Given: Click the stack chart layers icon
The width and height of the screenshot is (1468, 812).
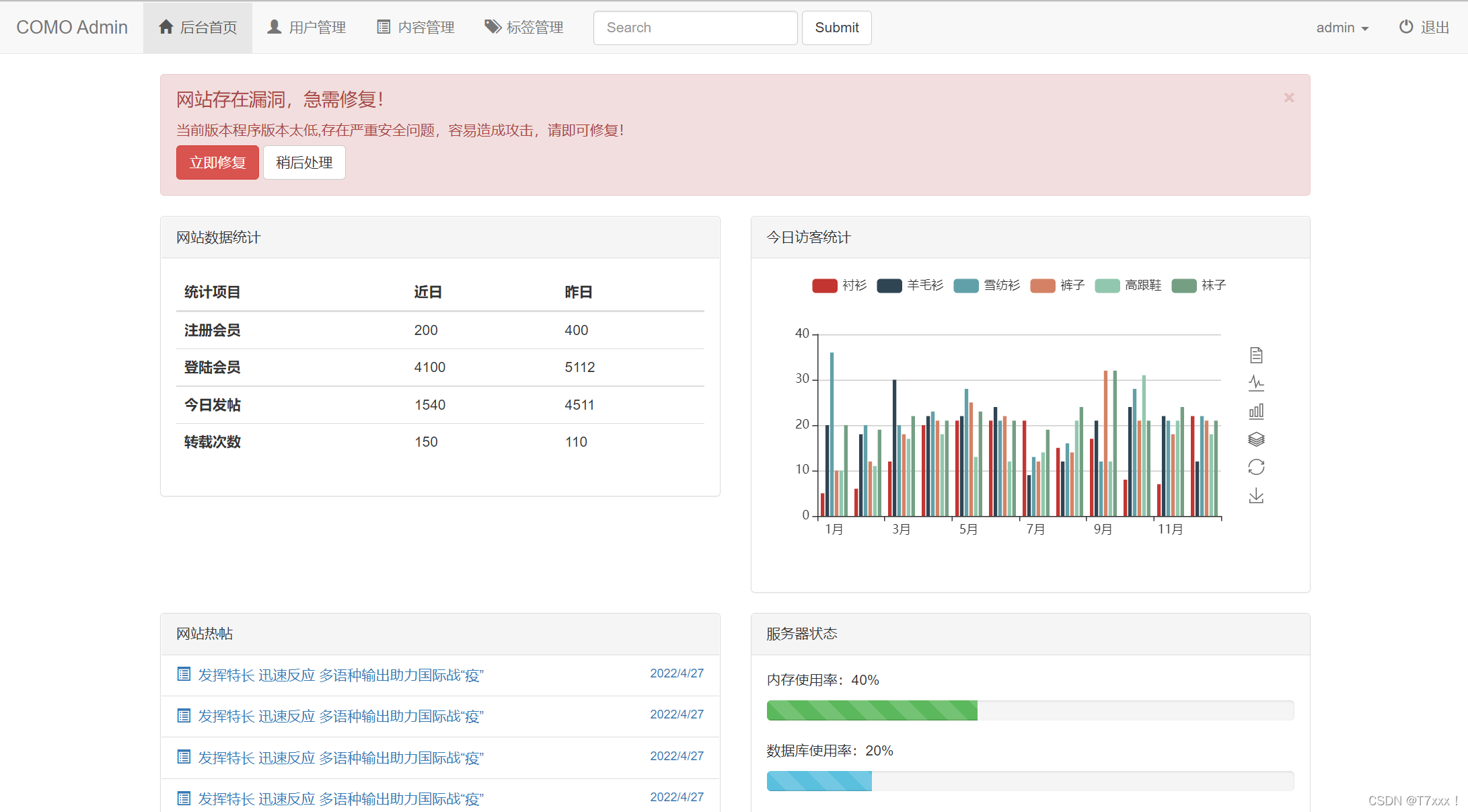Looking at the screenshot, I should click(x=1256, y=439).
